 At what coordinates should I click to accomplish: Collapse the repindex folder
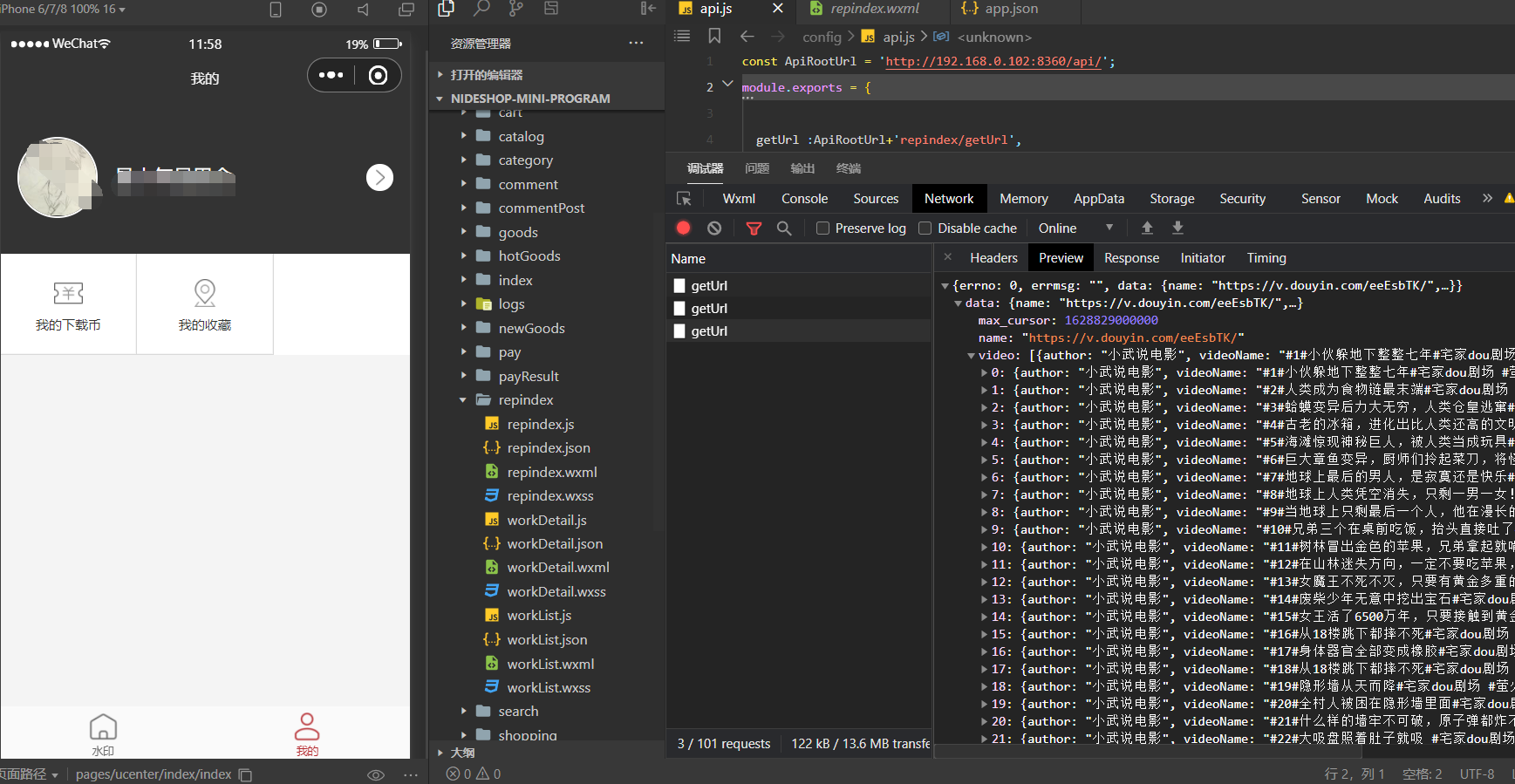(526, 400)
